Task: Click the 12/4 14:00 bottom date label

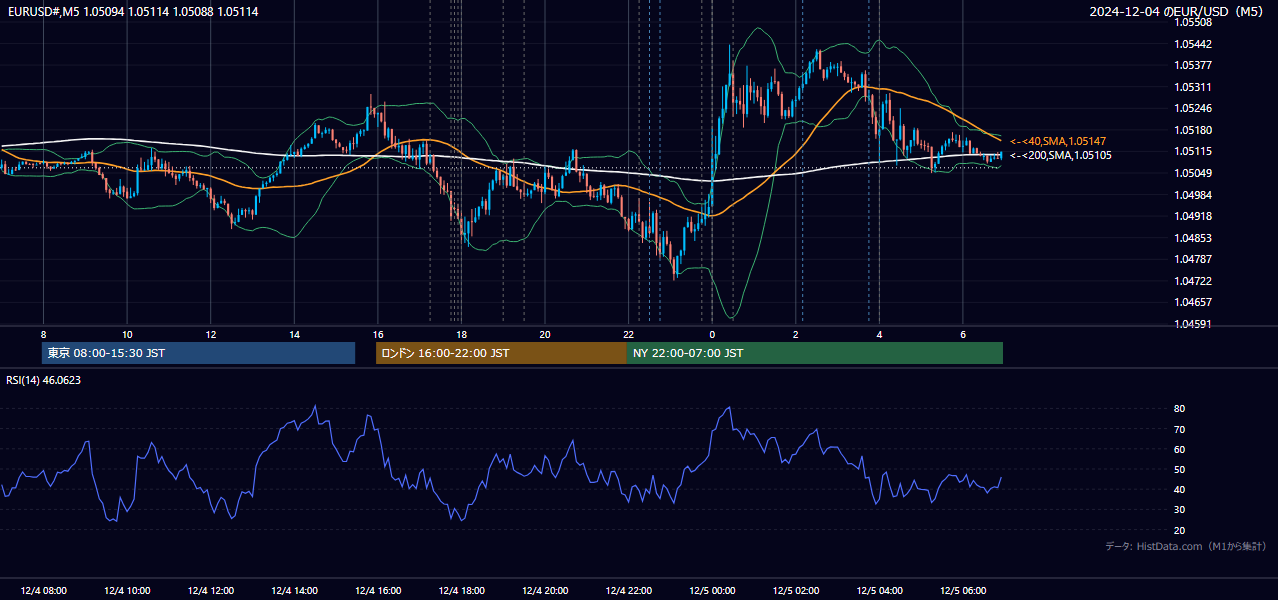Action: point(294,591)
